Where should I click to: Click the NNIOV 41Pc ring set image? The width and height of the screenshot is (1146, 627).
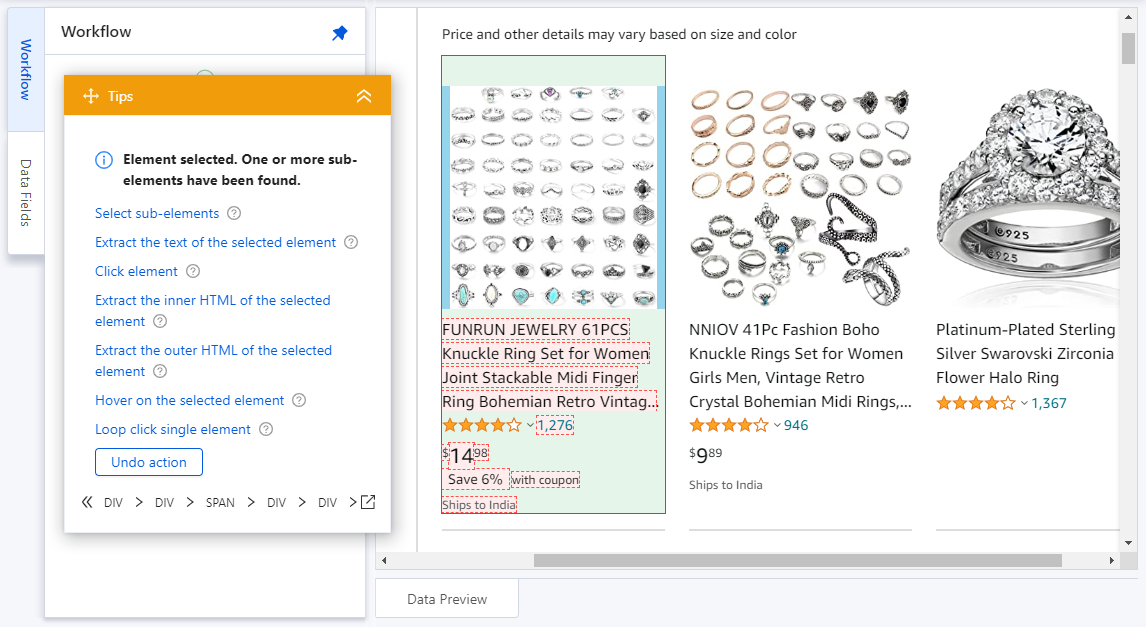point(800,197)
